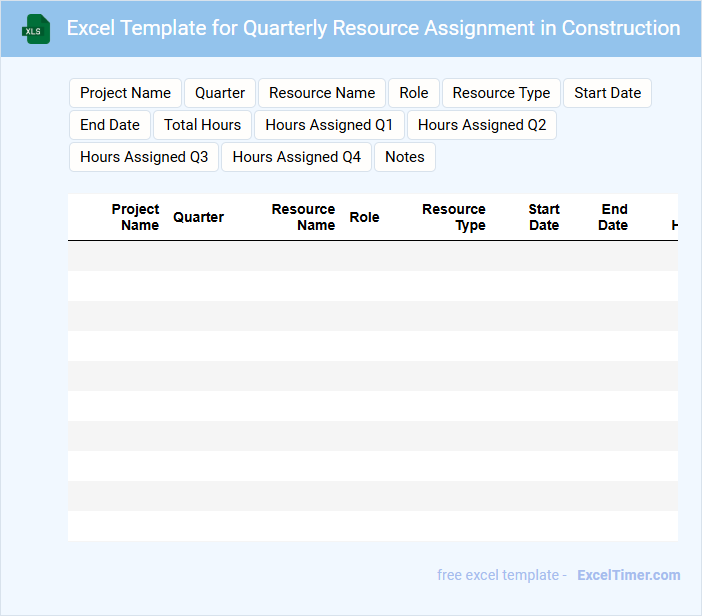Click the Resource Name tag
Image resolution: width=702 pixels, height=616 pixels.
tap(322, 93)
